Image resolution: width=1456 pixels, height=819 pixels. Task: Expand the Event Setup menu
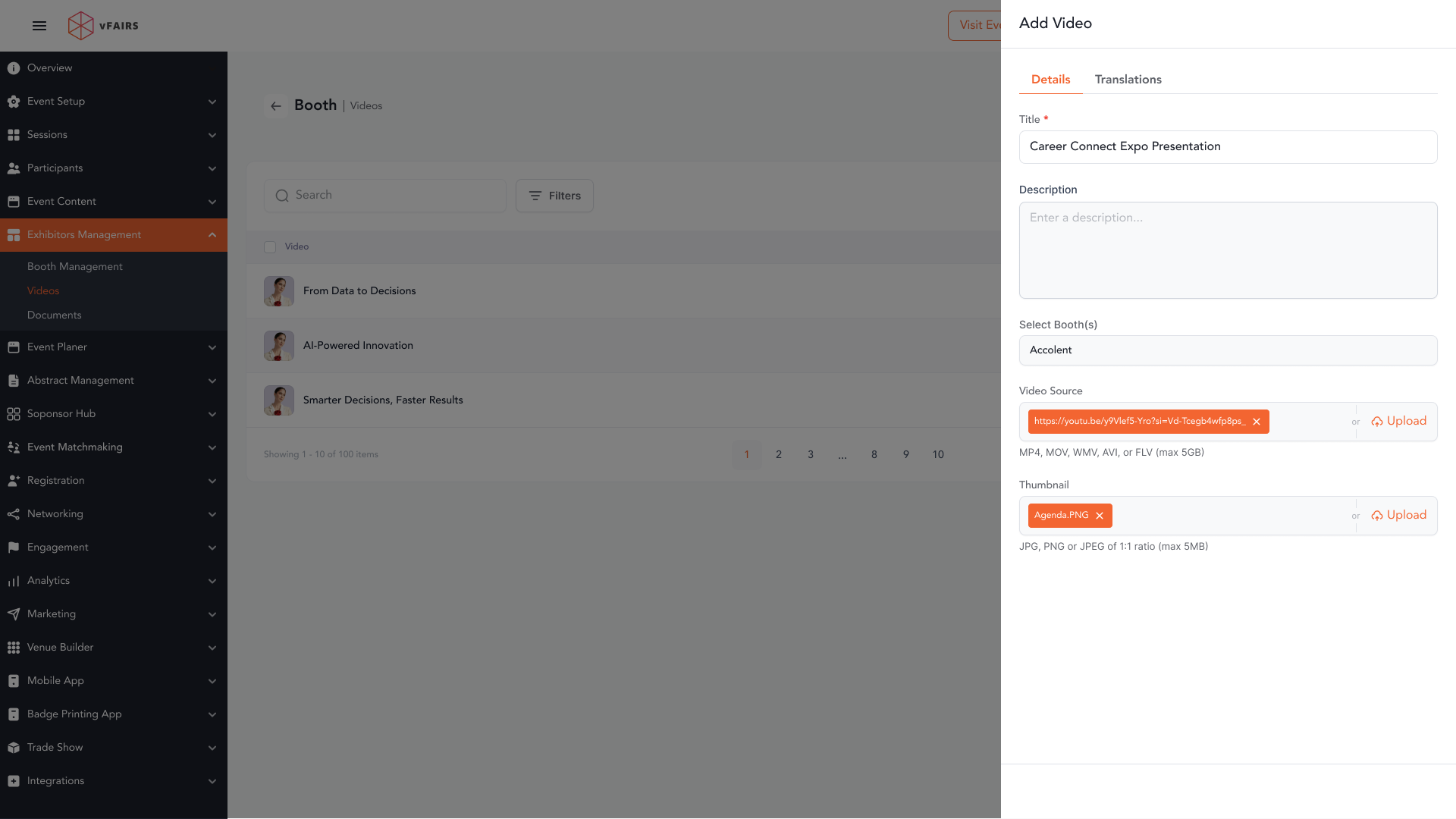tap(212, 102)
